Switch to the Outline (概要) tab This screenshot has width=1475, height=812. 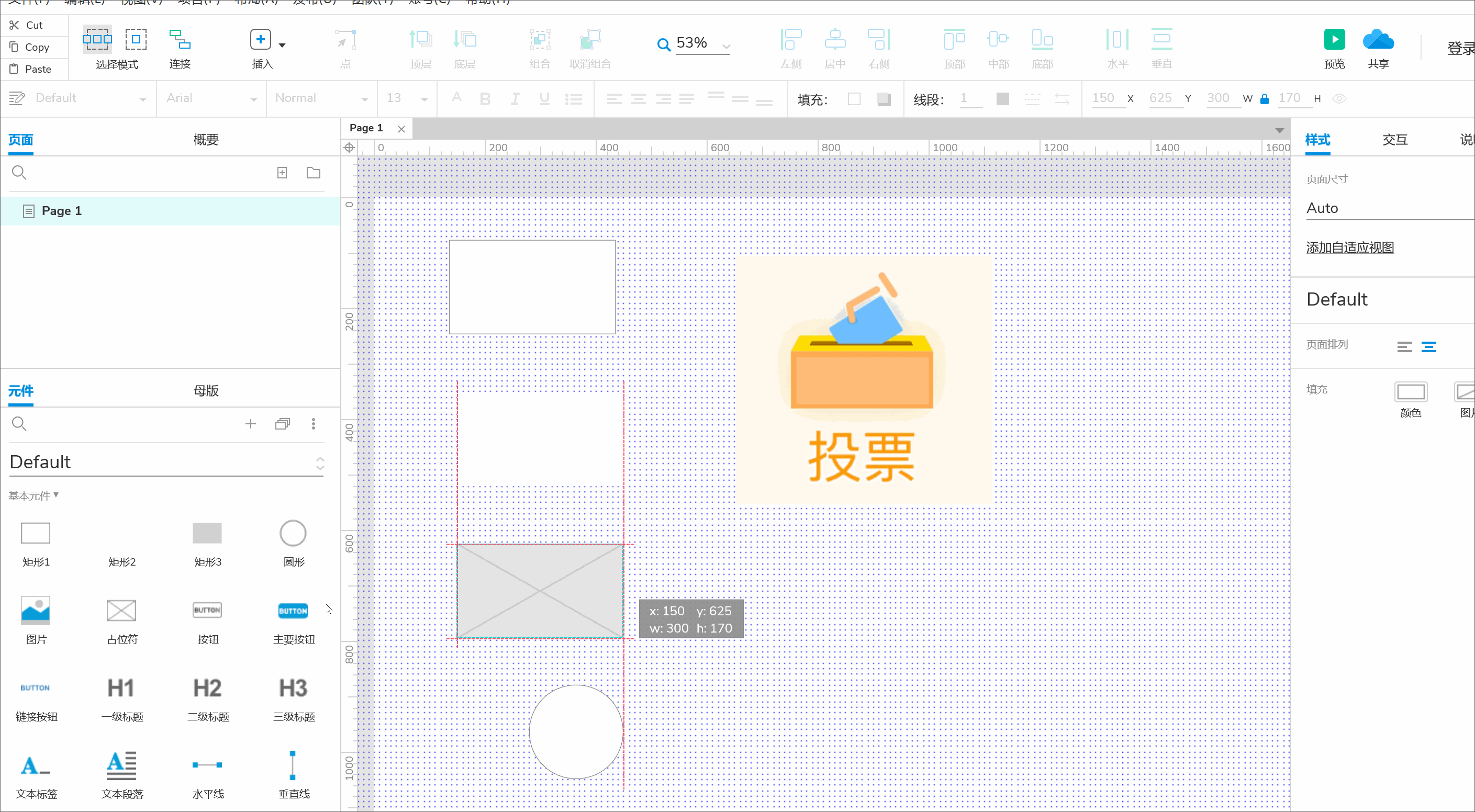pyautogui.click(x=206, y=140)
